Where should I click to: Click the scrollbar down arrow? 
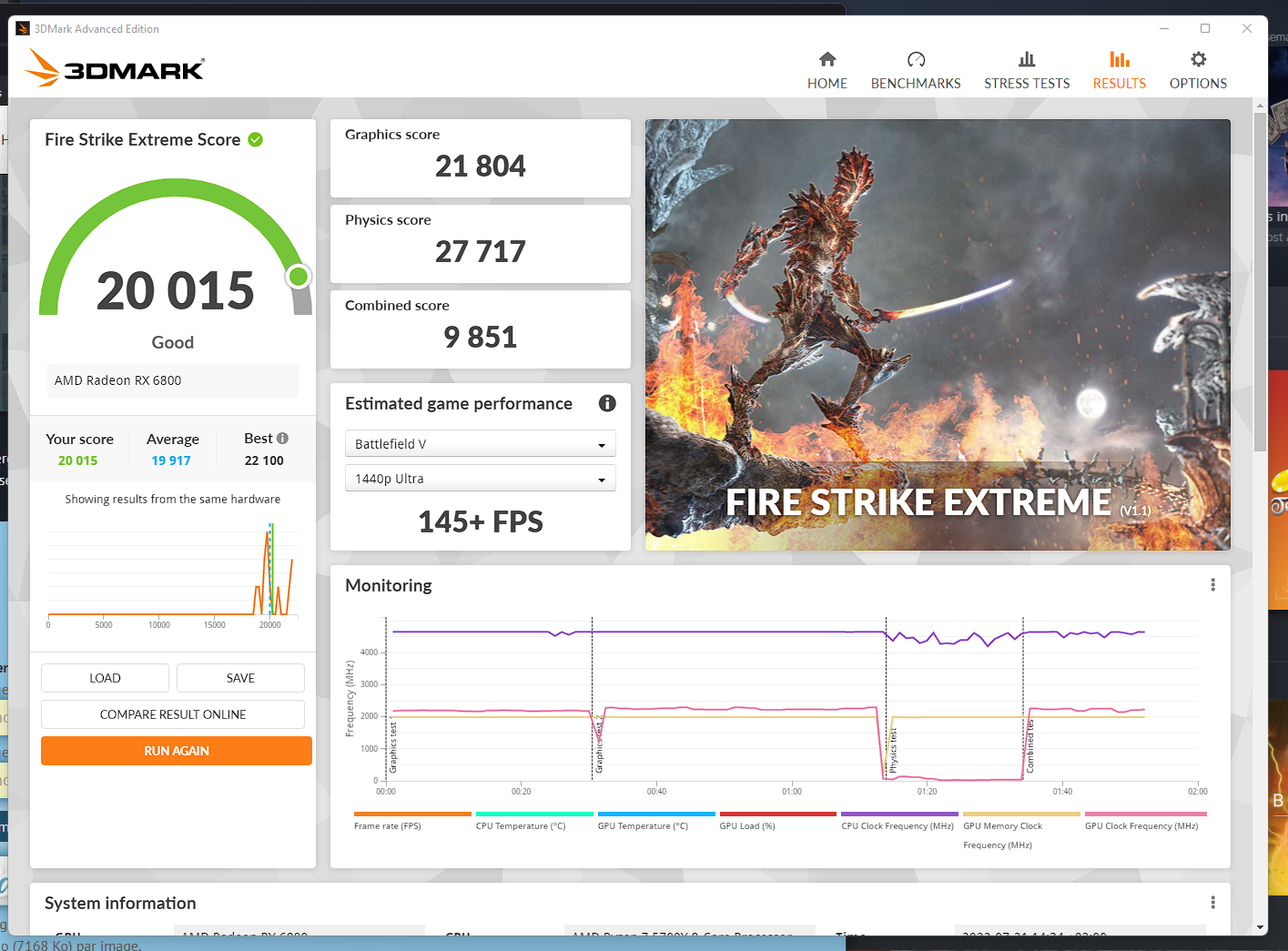[1260, 927]
